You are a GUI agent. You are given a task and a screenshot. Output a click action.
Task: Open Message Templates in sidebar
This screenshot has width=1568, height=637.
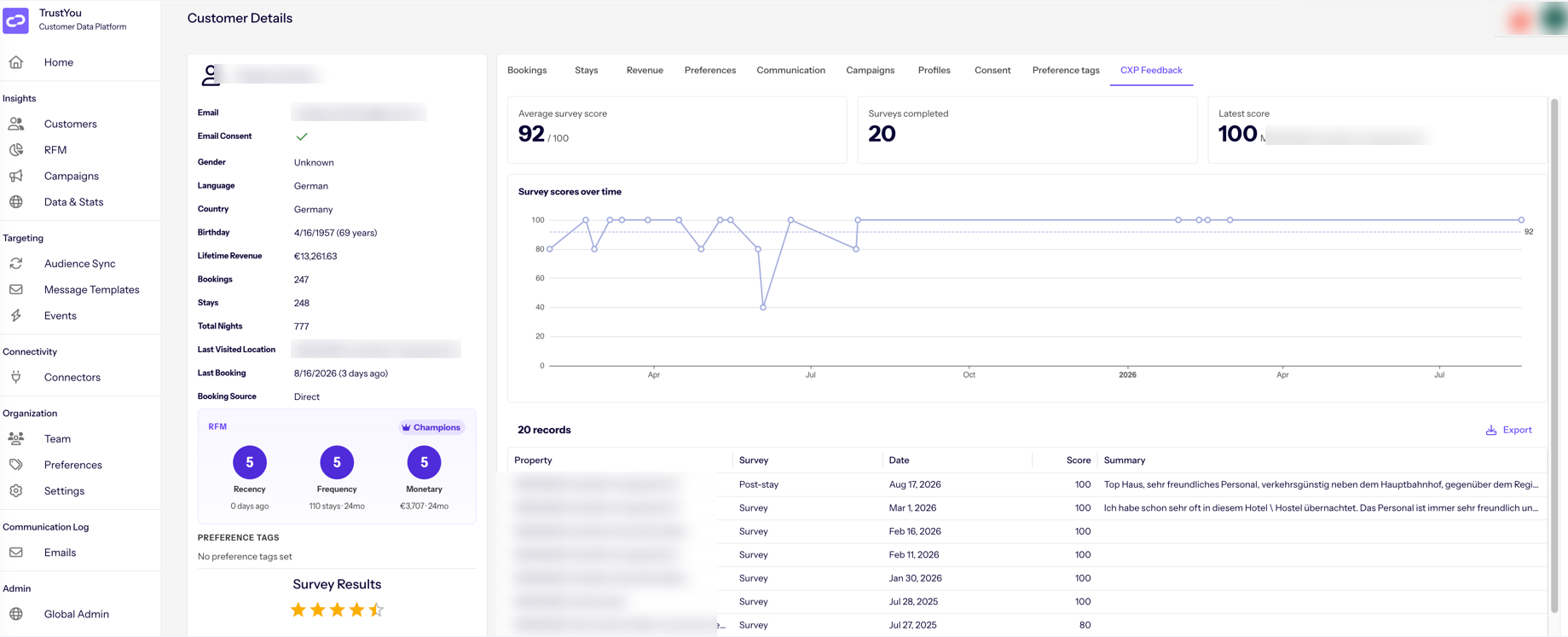pos(91,290)
